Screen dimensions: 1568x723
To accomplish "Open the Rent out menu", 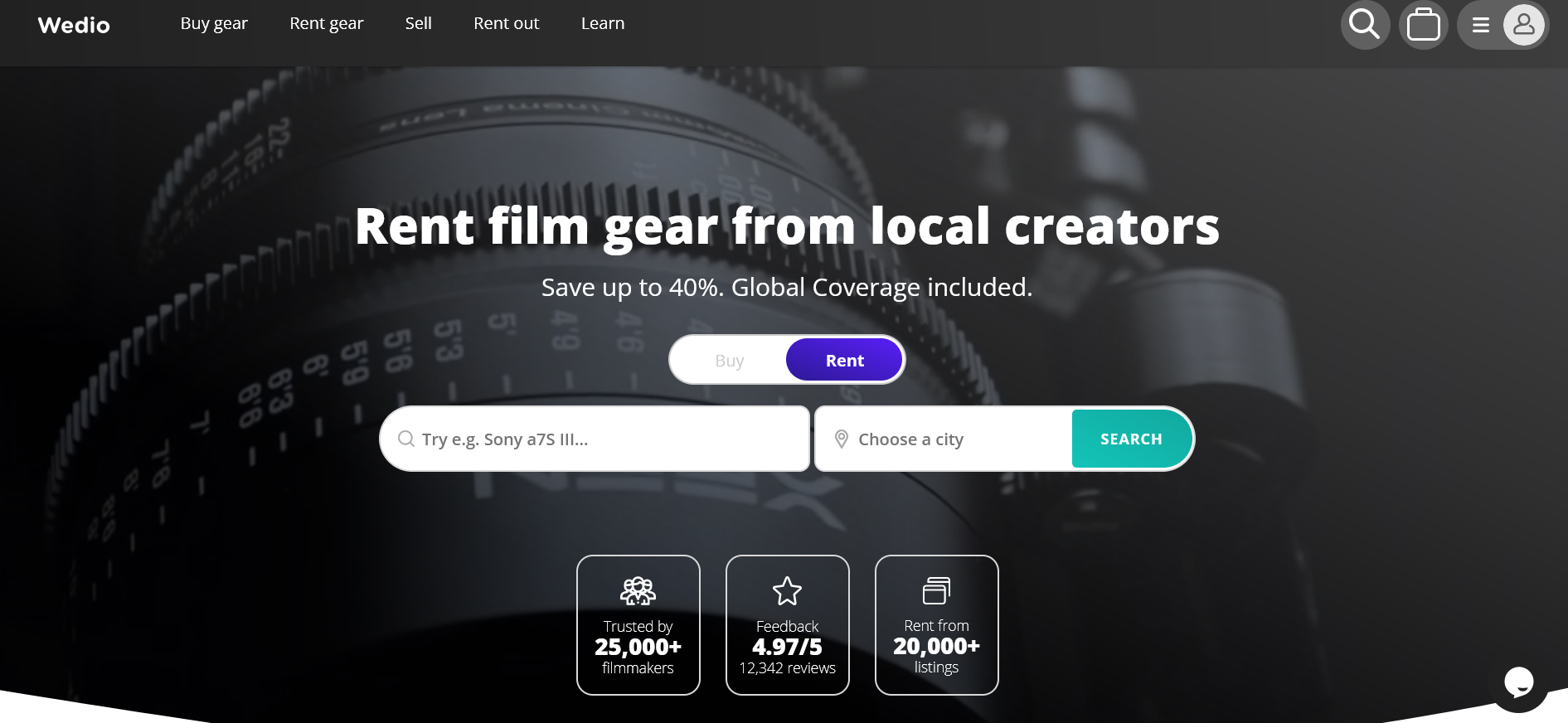I will (x=507, y=23).
